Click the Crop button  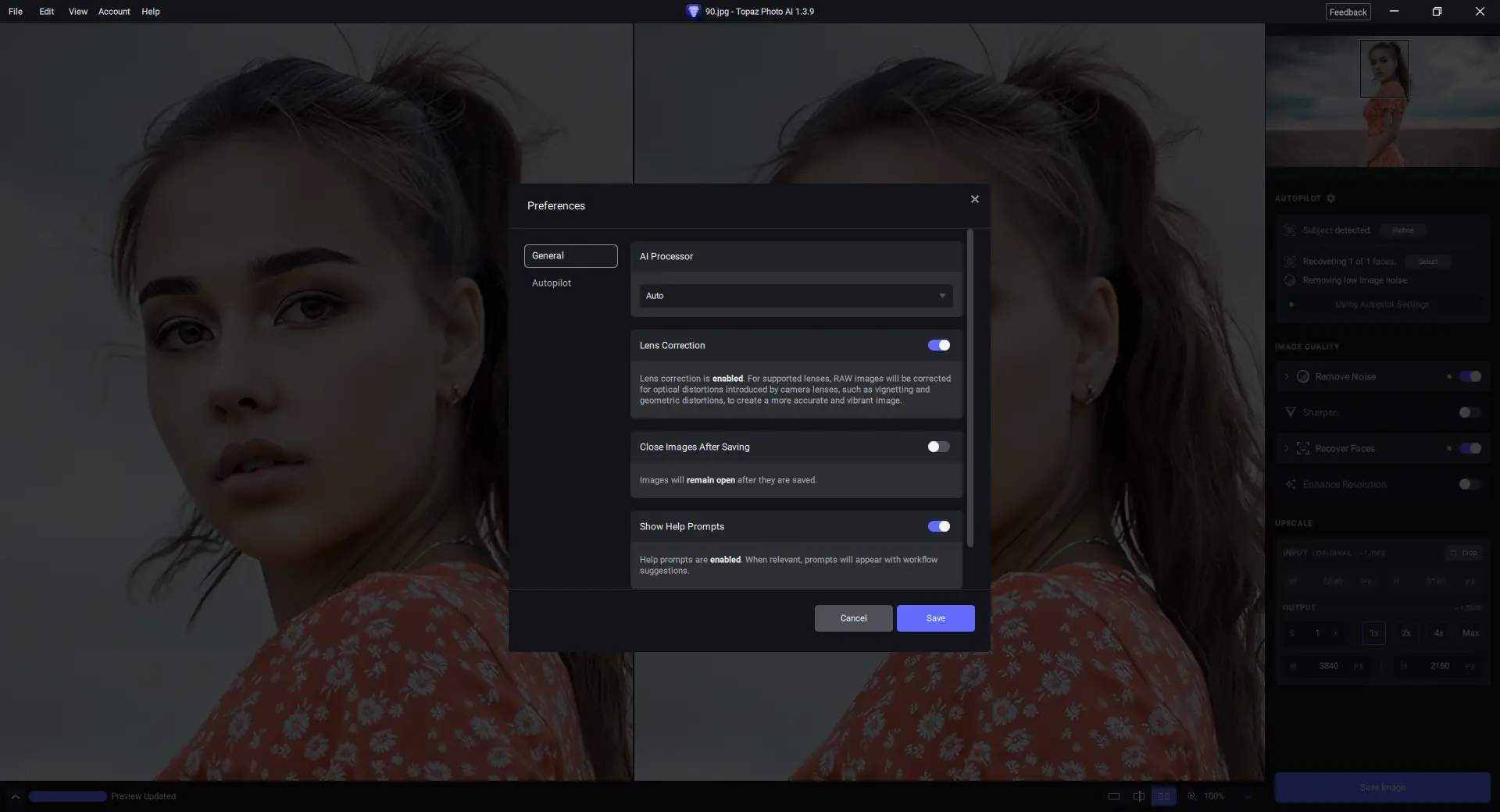1464,553
